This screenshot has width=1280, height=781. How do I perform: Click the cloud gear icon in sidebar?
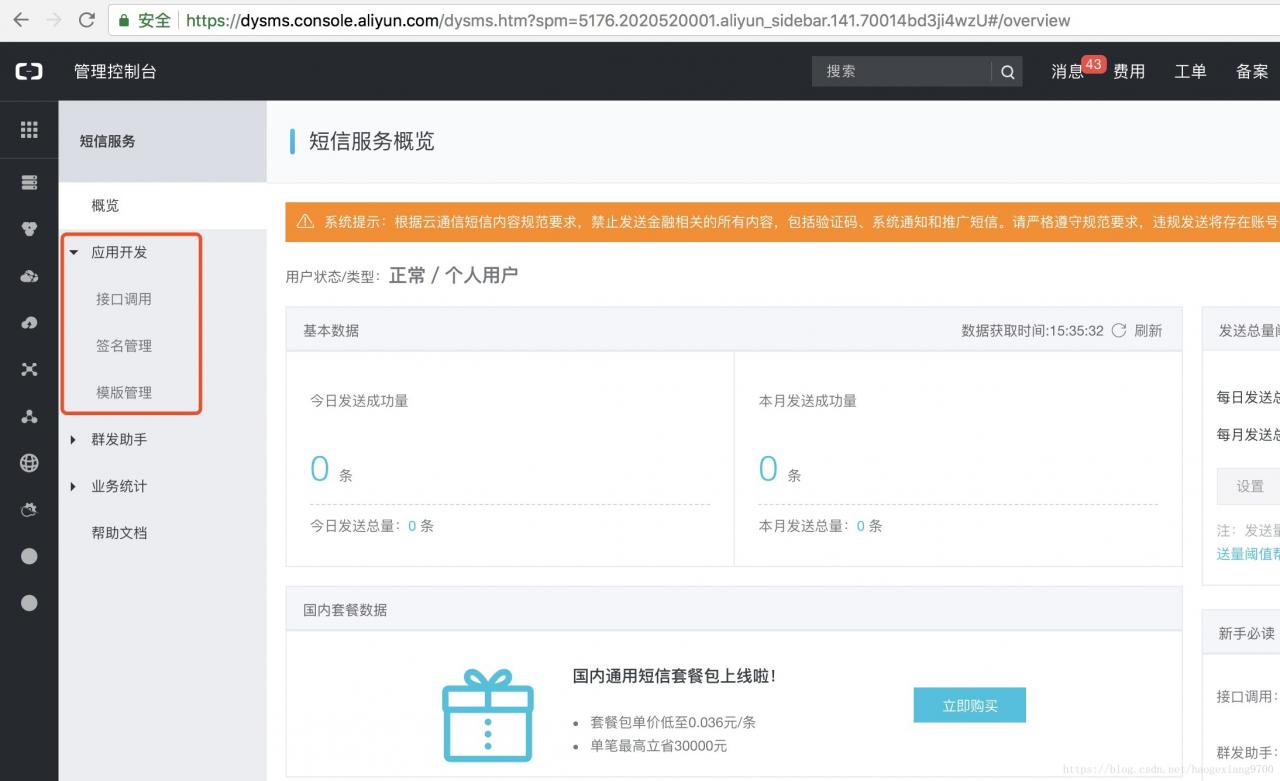29,510
